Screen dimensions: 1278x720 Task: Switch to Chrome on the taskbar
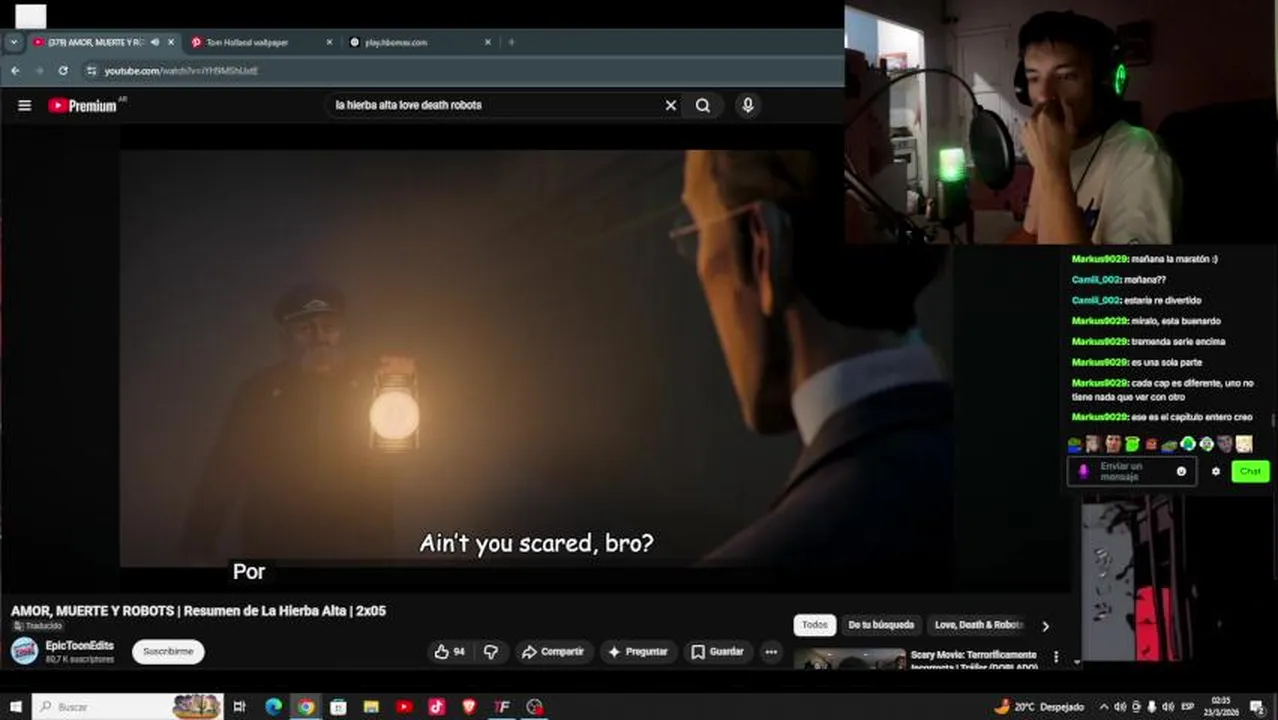306,707
